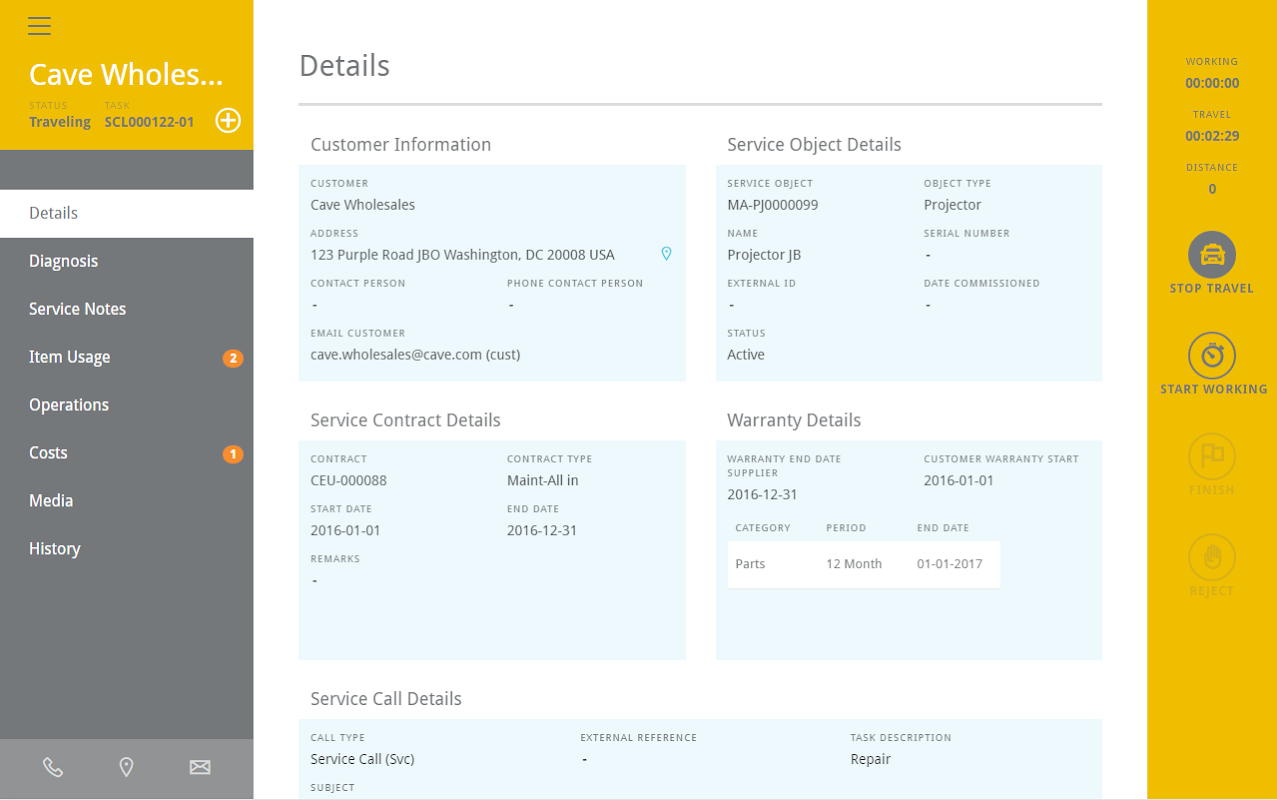Tap the phone icon in the bottom bar

click(x=53, y=767)
